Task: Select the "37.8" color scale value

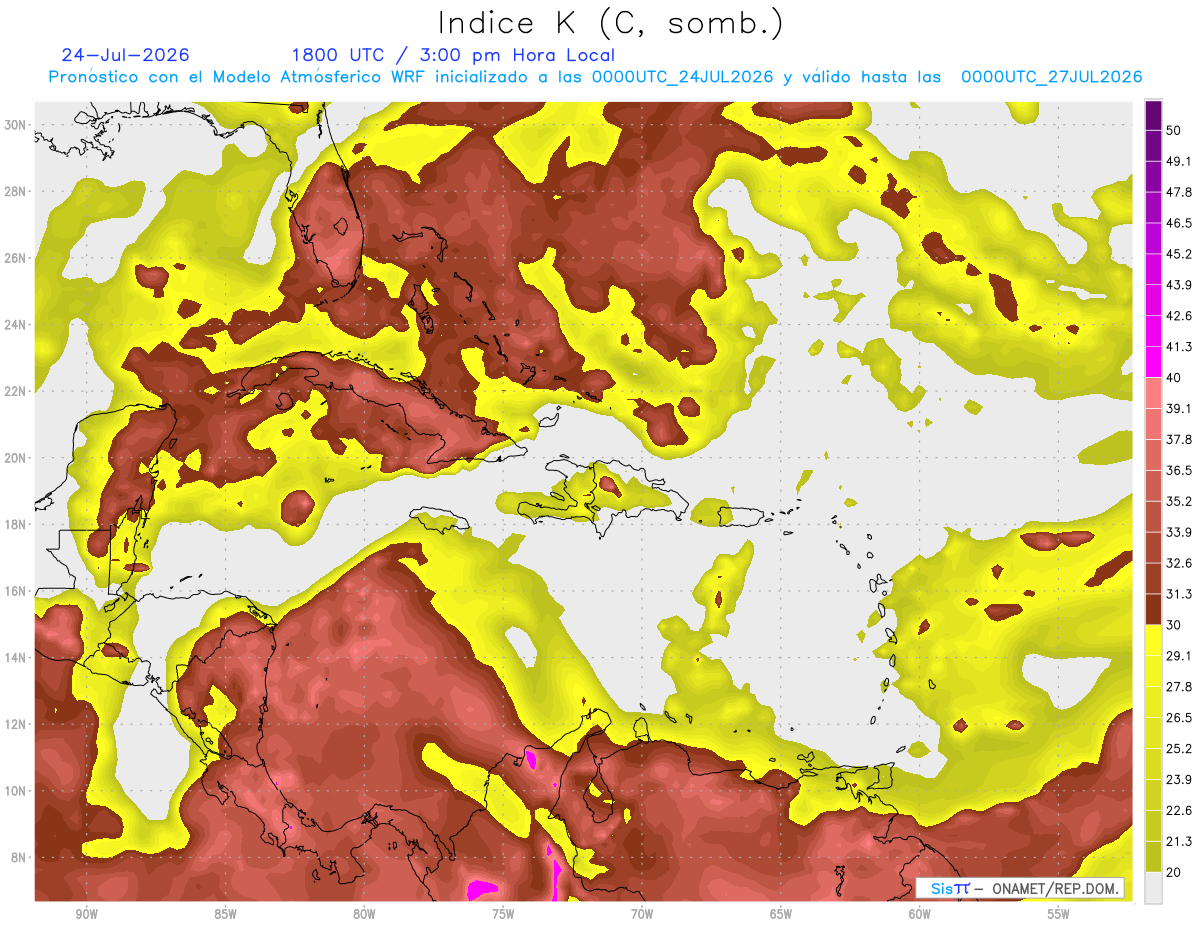Action: pos(1180,440)
